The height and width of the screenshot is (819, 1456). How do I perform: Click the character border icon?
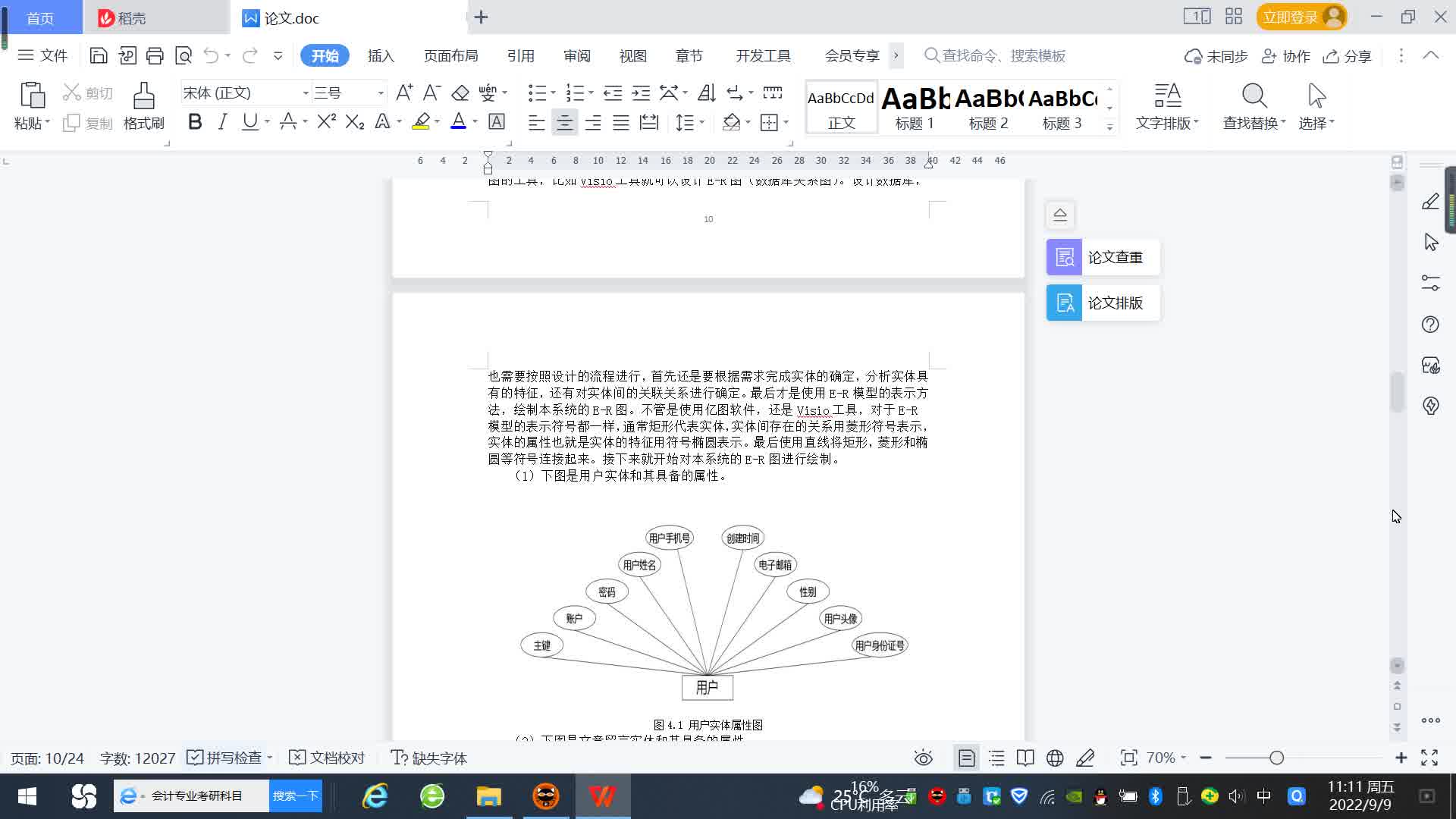coord(497,121)
